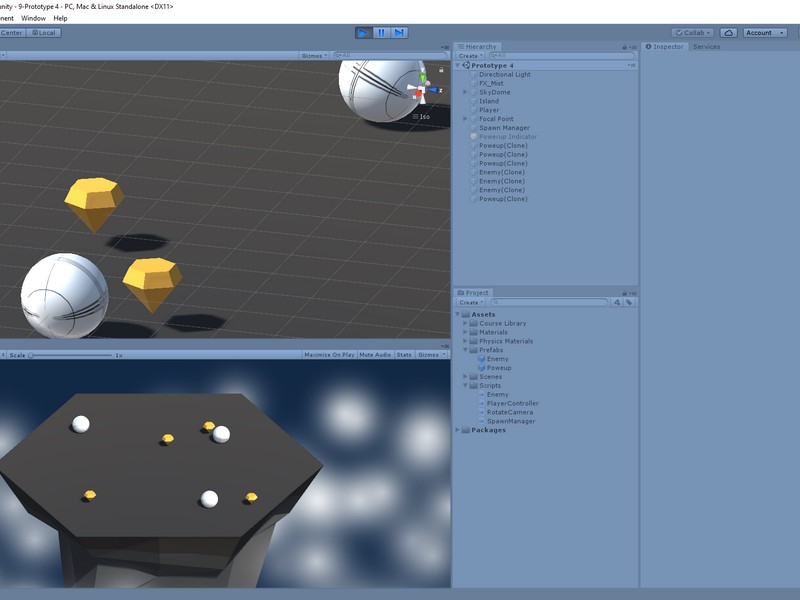Adjust the Game view Scale slider
Screen dimensions: 800x600
33,355
